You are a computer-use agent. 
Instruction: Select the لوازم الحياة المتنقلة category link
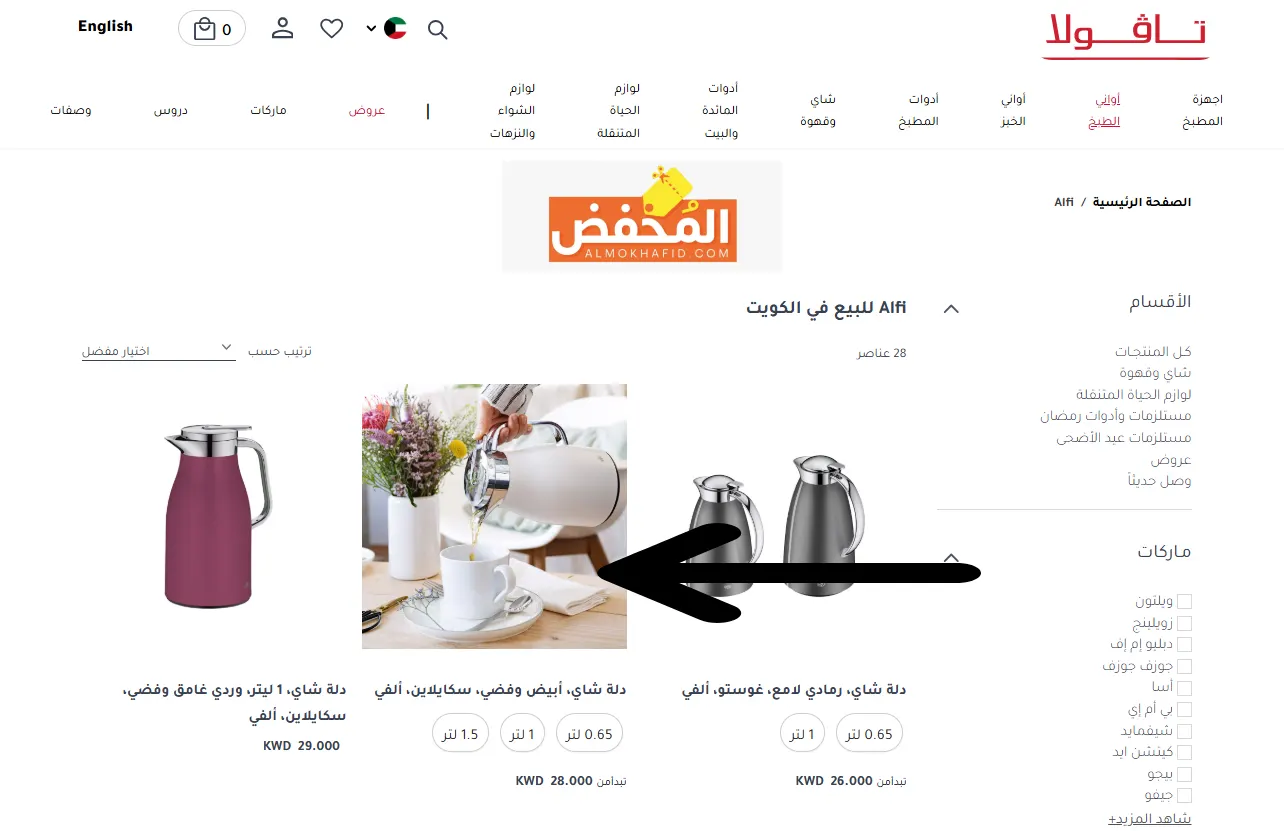[x=1133, y=394]
